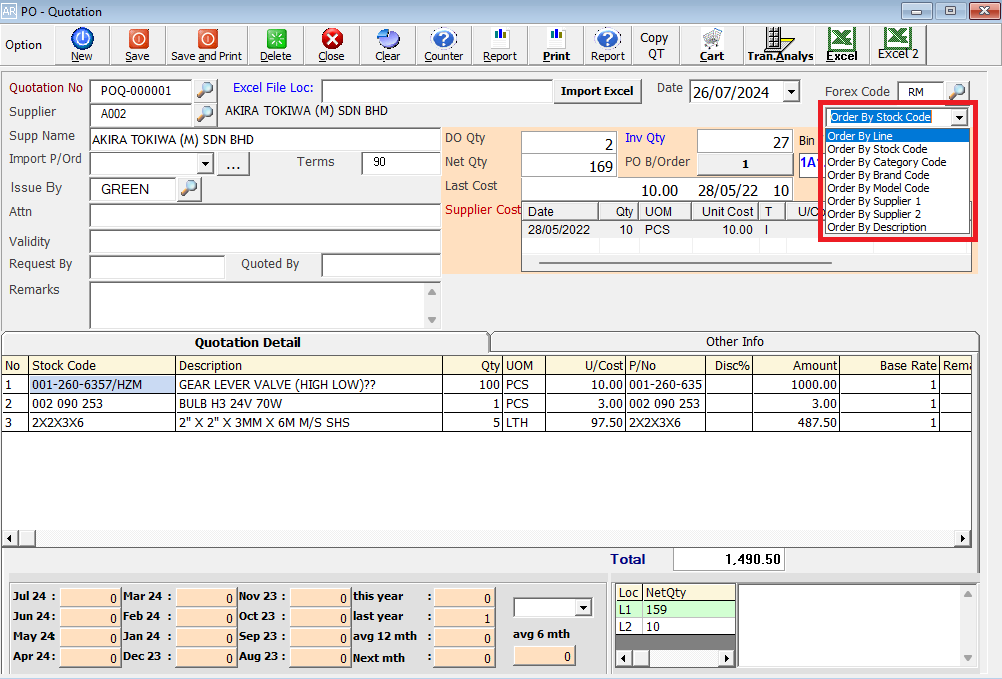Click the Request By input field

[x=157, y=266]
